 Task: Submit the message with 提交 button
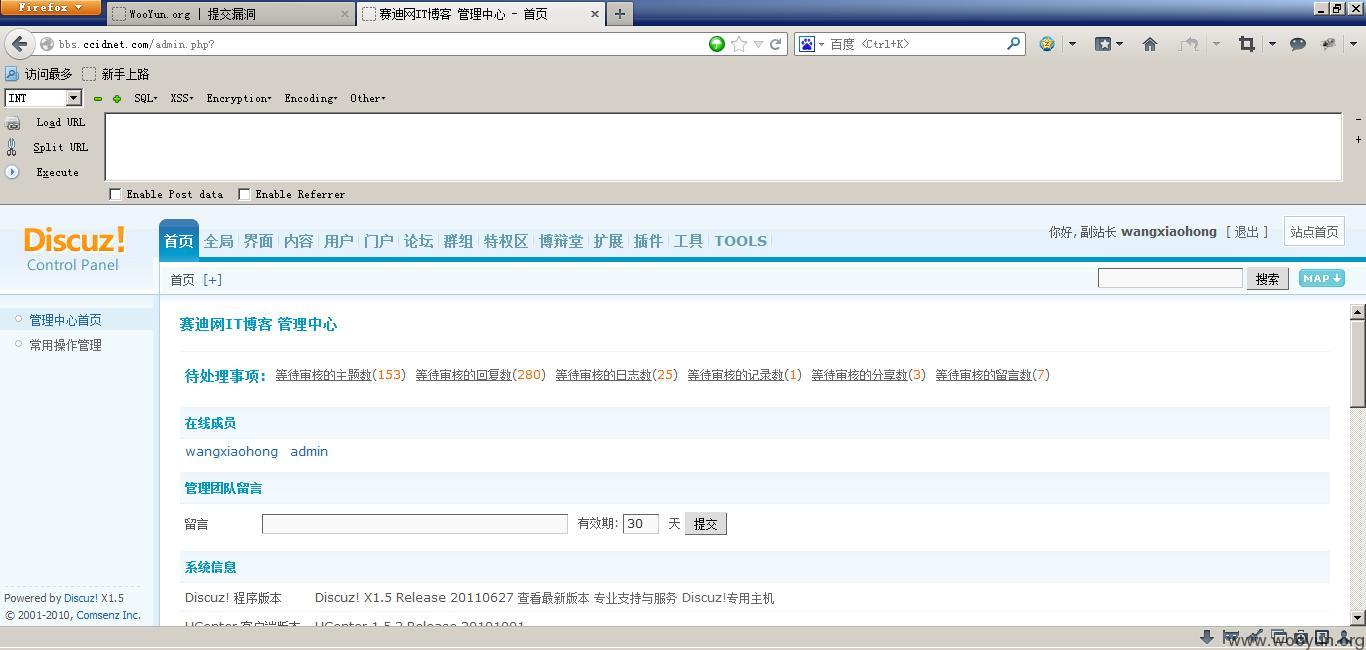(x=706, y=524)
